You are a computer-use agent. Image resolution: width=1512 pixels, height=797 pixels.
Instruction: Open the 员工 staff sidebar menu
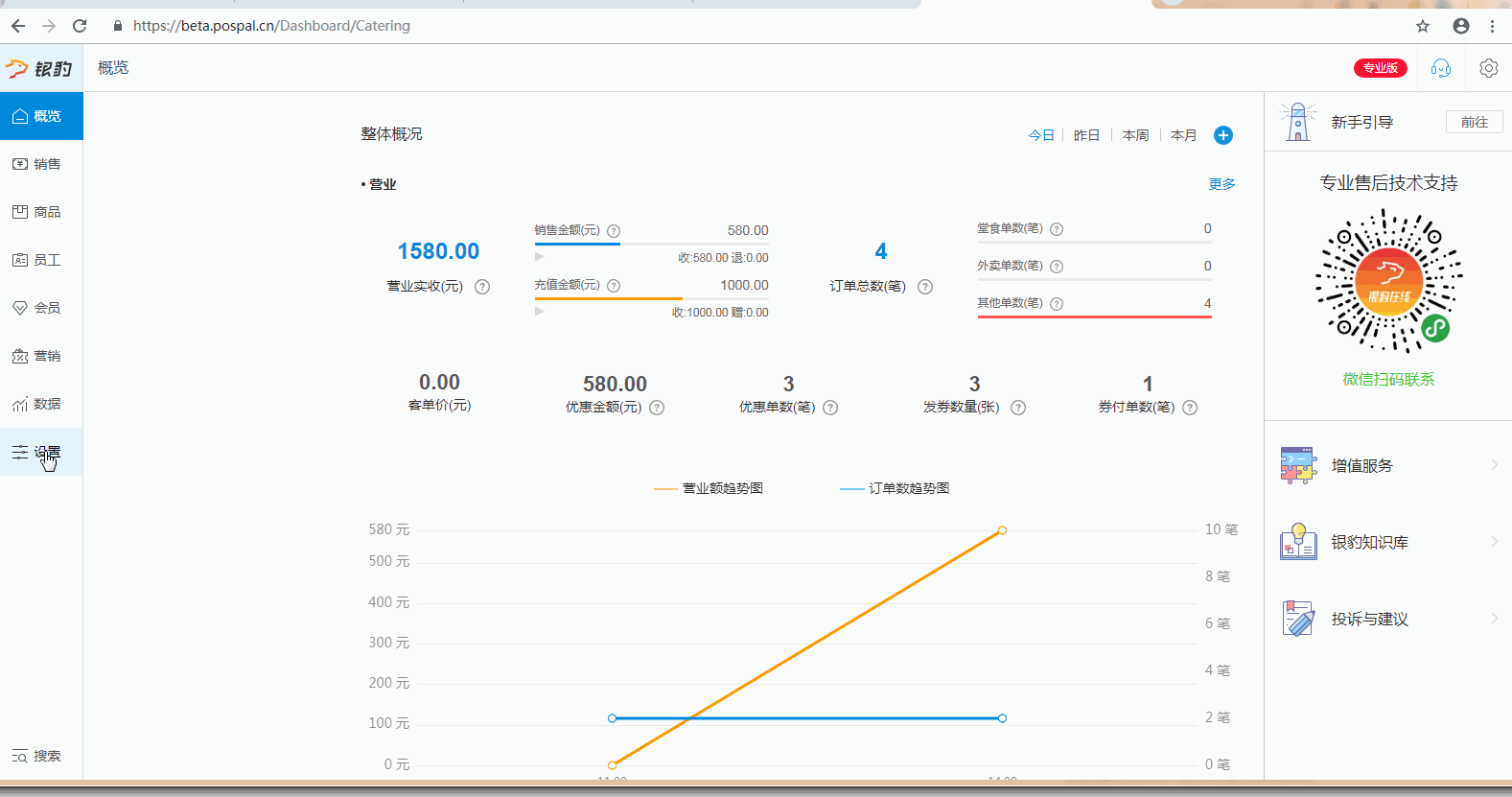click(41, 260)
